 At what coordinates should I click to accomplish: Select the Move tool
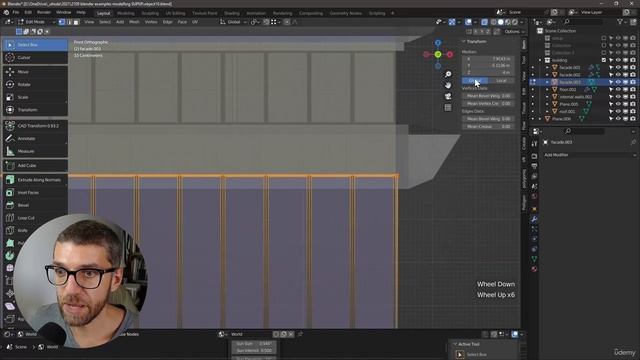pos(35,72)
